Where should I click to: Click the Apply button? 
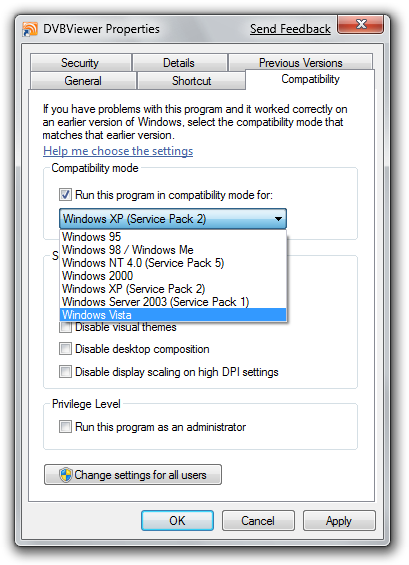[339, 521]
